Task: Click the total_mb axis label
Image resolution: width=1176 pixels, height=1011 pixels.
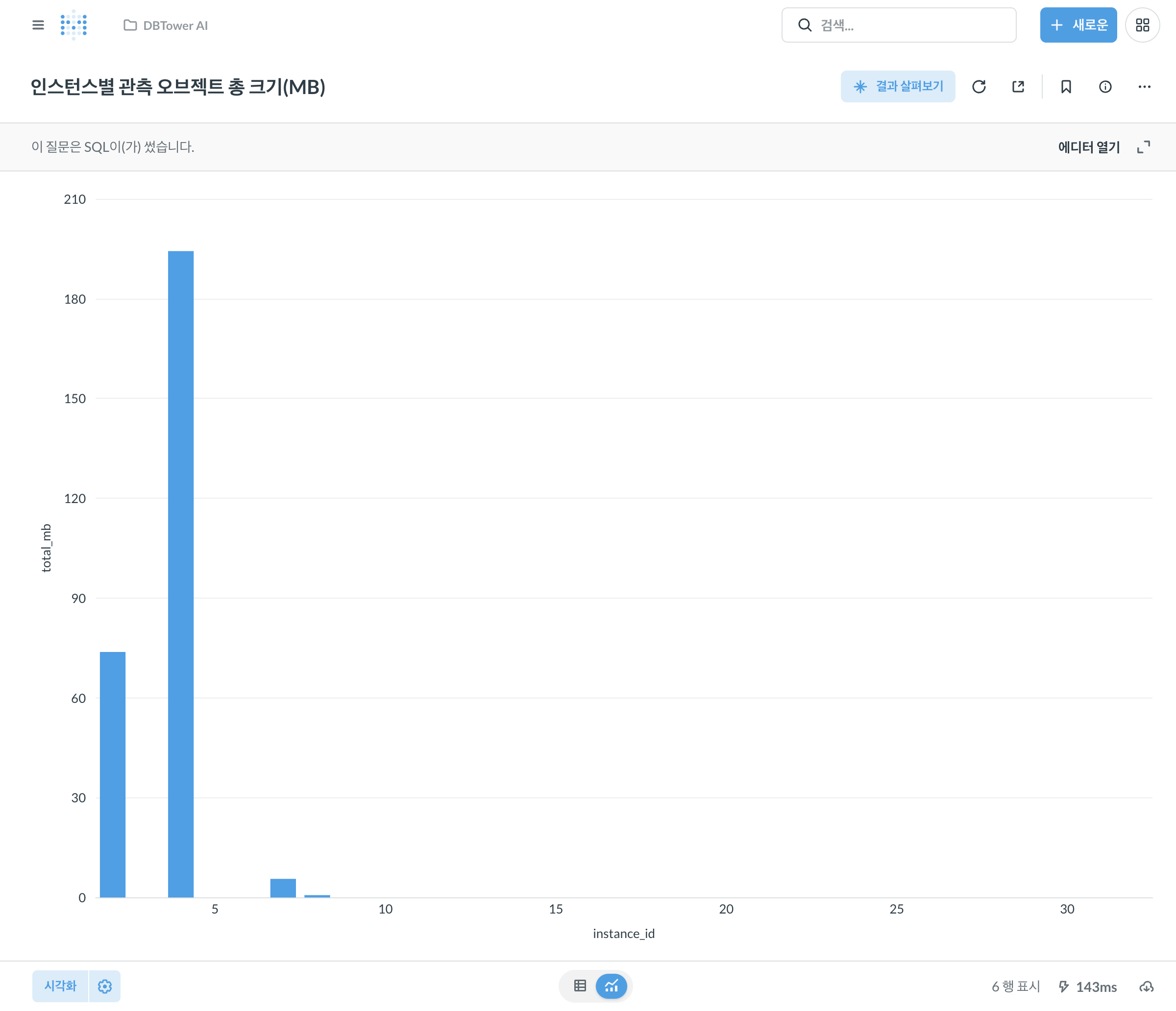Action: 47,548
